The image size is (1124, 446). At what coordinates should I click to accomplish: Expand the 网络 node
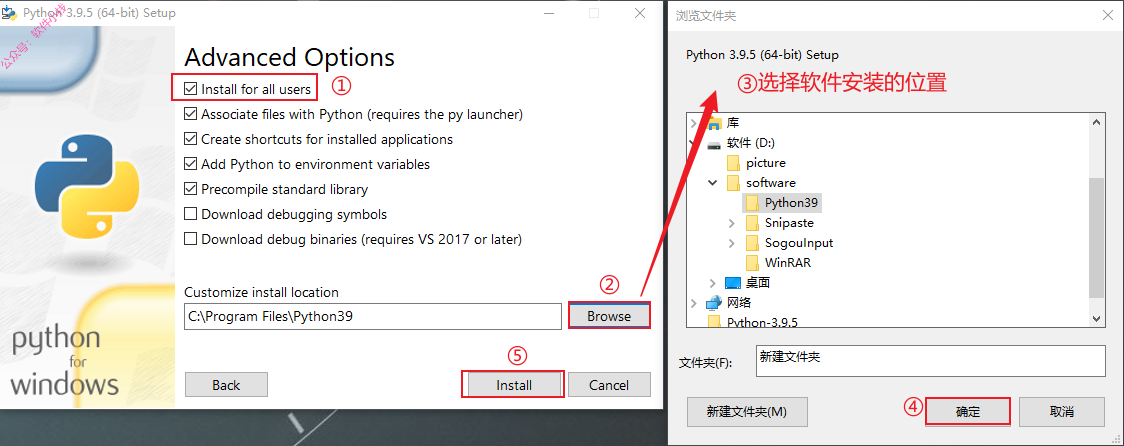click(694, 303)
